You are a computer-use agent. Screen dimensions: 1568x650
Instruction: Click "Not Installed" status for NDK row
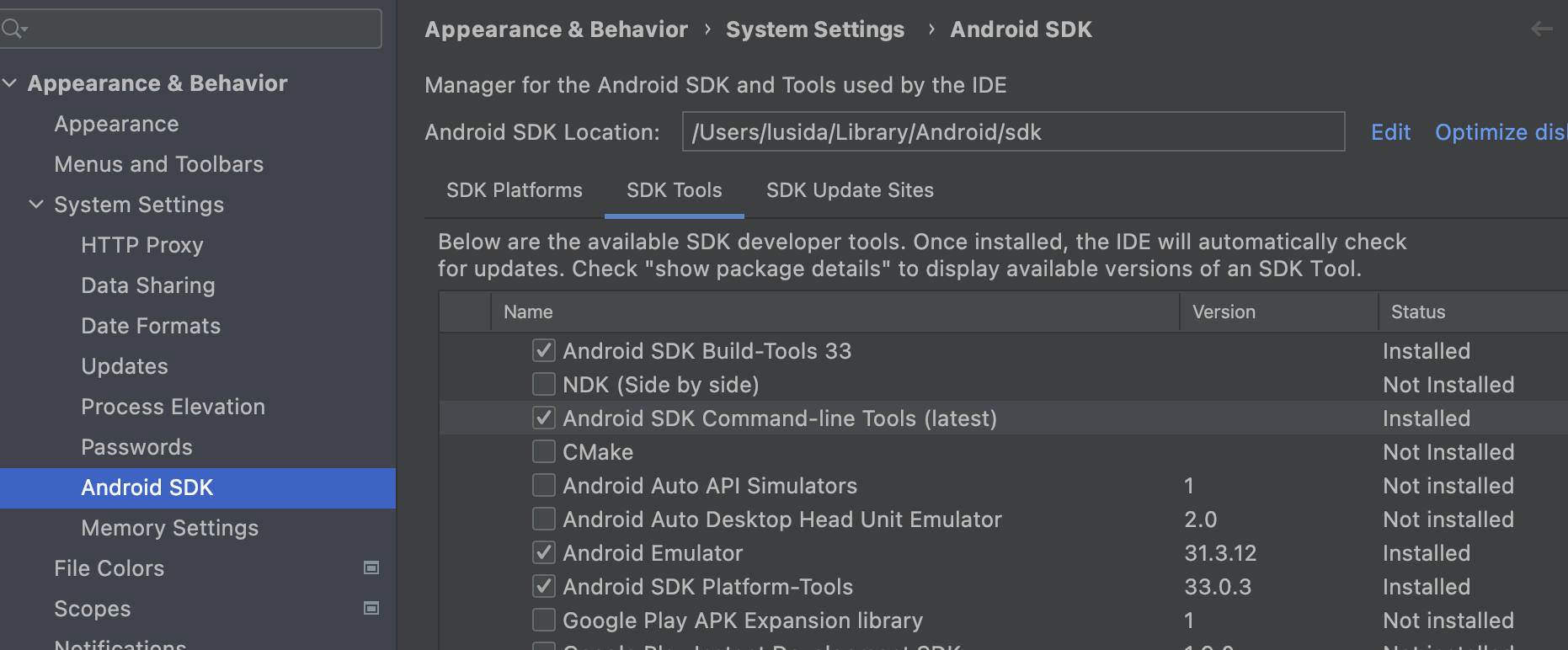click(x=1448, y=385)
